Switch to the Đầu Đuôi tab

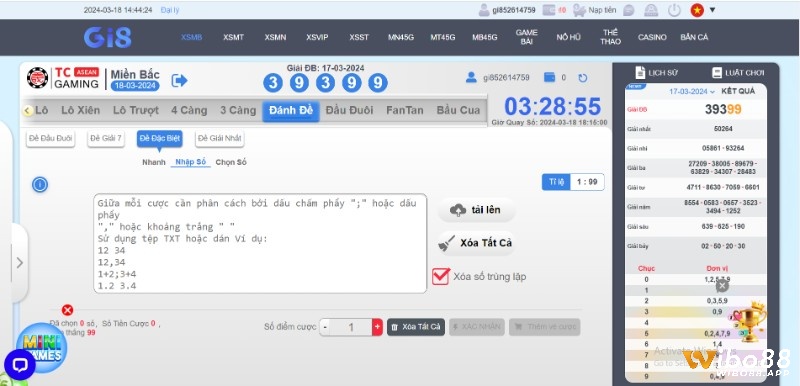pos(349,110)
